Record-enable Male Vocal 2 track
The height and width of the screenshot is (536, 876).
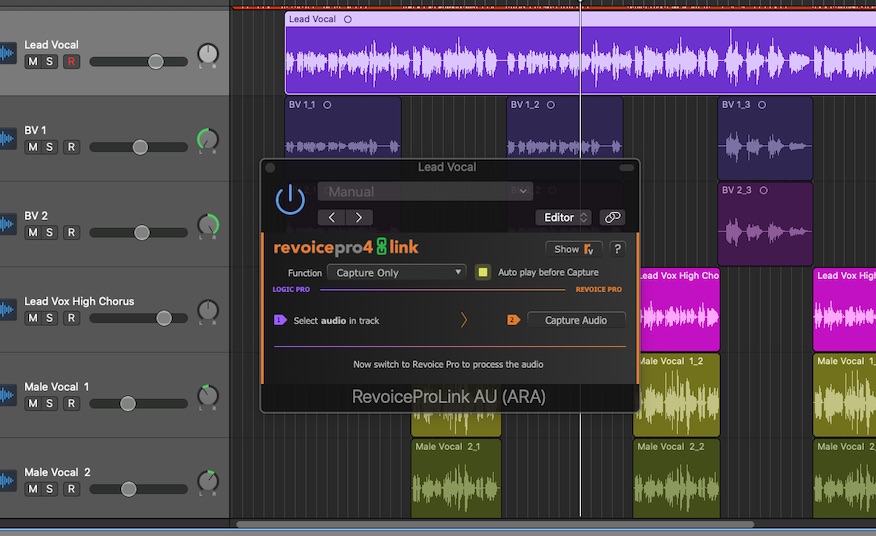[71, 489]
